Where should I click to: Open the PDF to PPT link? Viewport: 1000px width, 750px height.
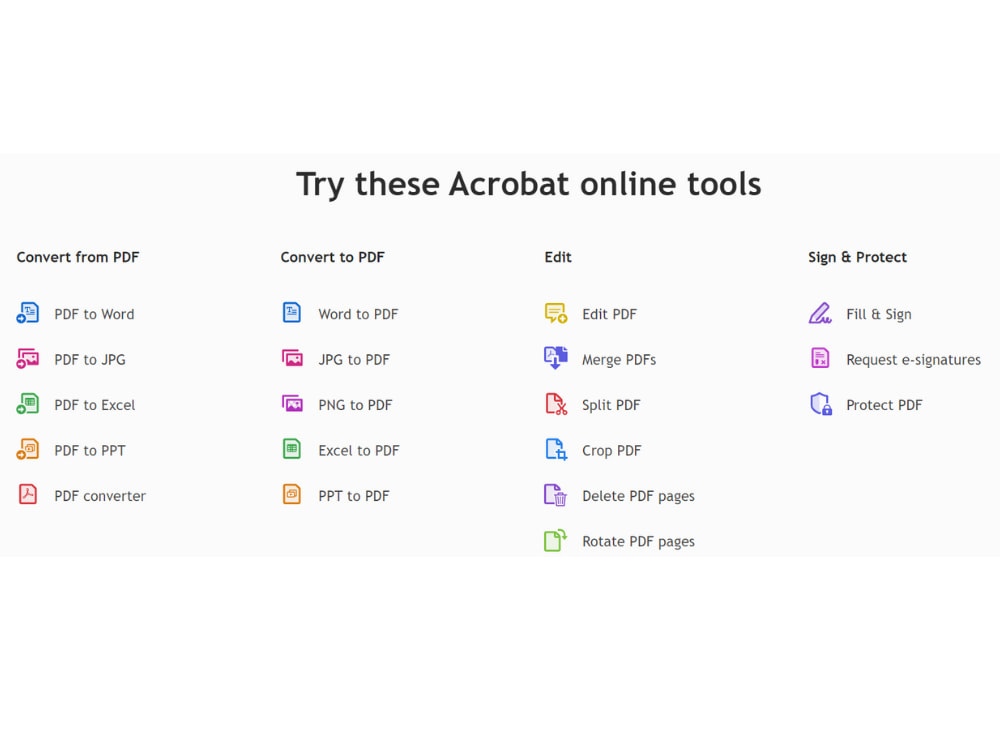tap(90, 450)
